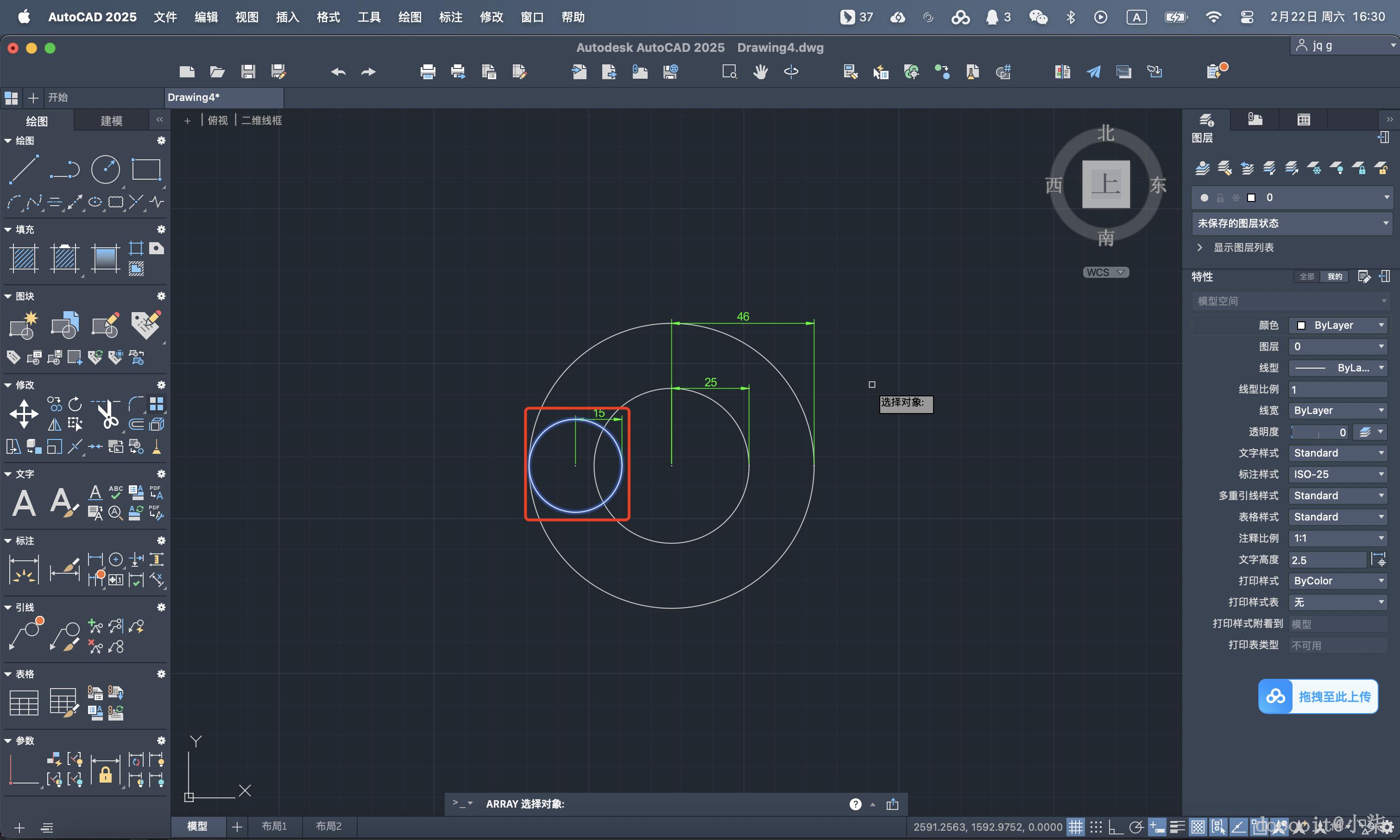The width and height of the screenshot is (1400, 840).
Task: Select the Circle drawing tool
Action: click(105, 169)
